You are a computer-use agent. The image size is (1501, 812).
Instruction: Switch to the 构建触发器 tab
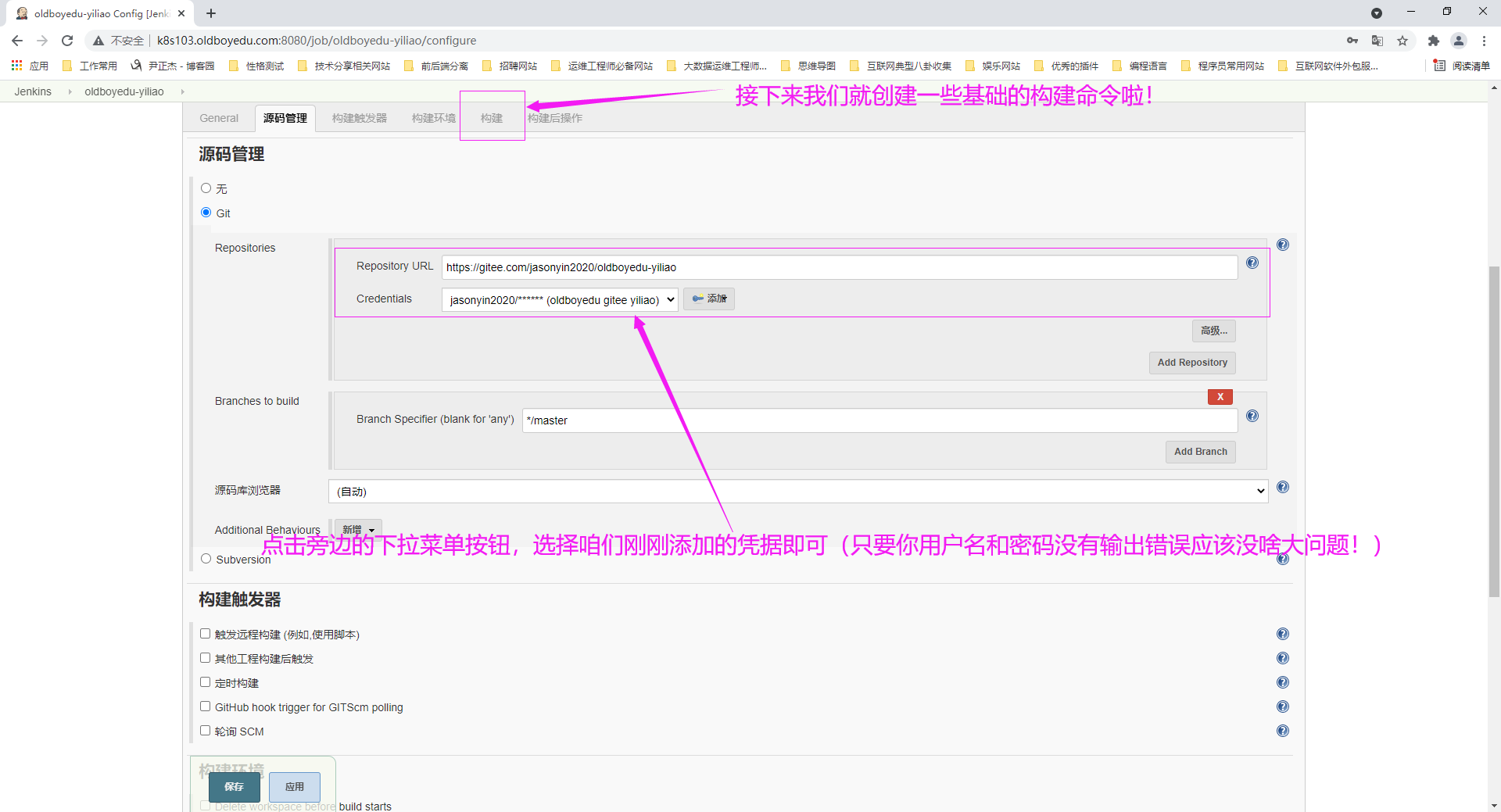[x=359, y=119]
